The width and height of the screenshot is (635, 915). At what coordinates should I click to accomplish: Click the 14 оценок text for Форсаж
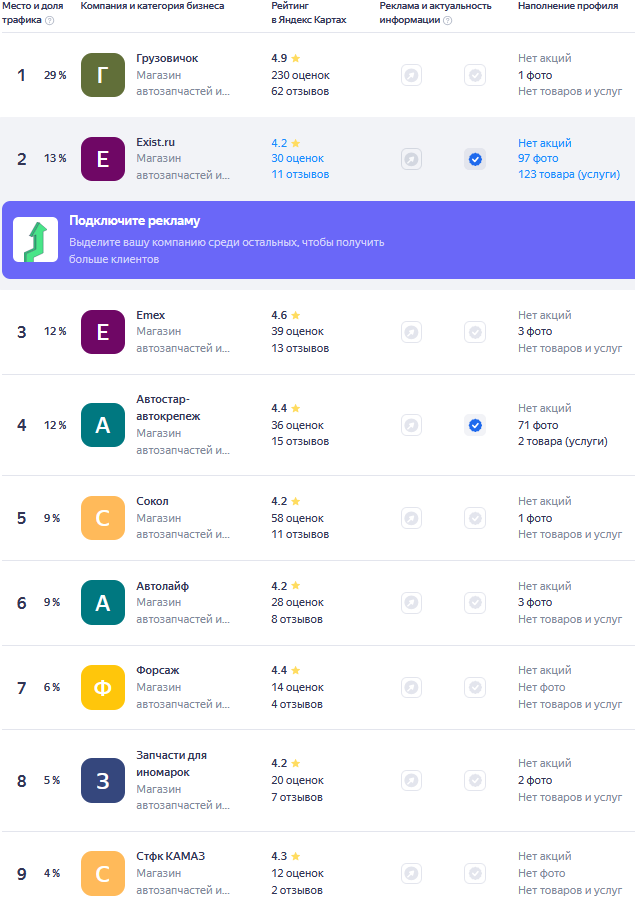tap(298, 687)
